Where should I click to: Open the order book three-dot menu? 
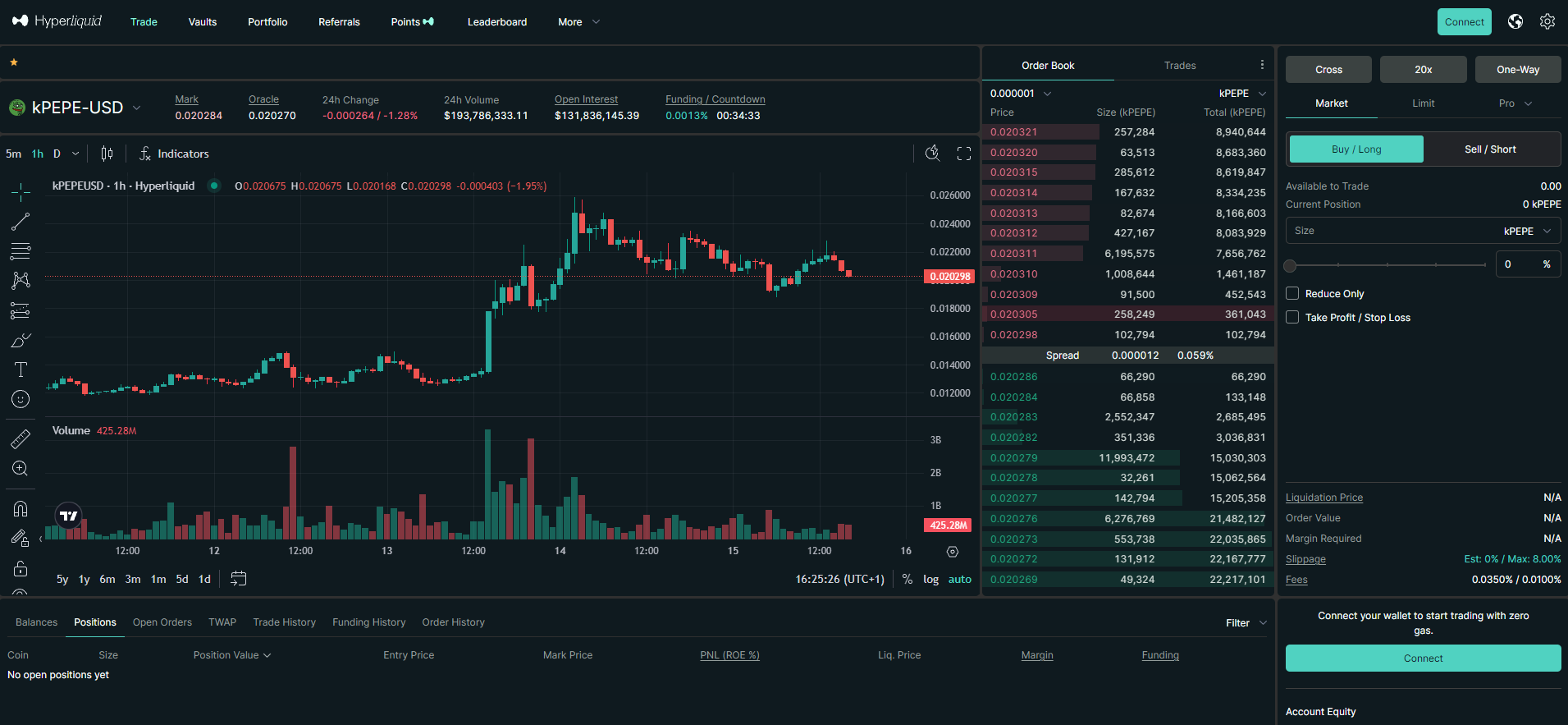click(x=1262, y=65)
